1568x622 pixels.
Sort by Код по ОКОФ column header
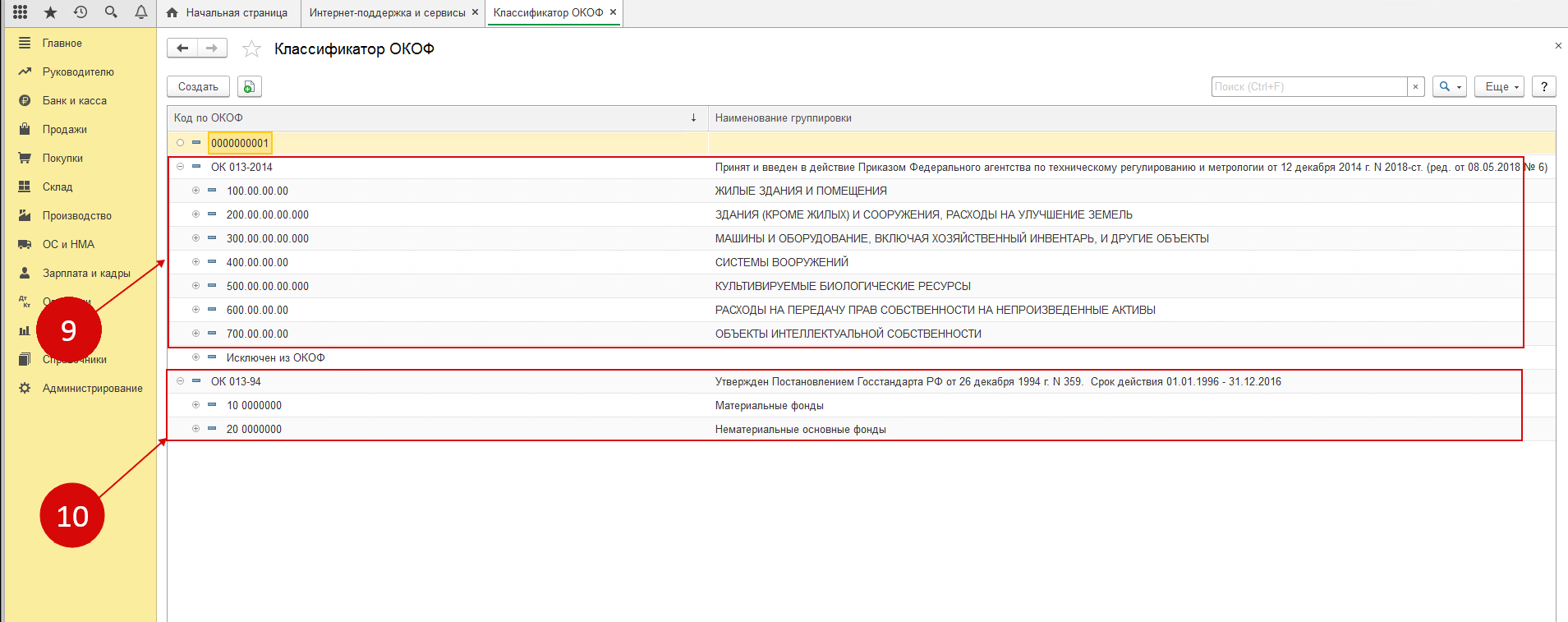pyautogui.click(x=437, y=118)
